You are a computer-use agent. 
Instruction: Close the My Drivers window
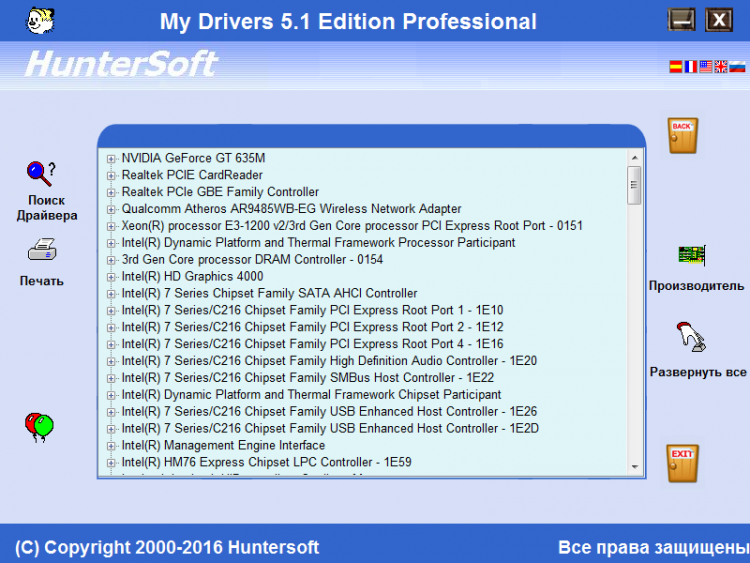[x=719, y=21]
